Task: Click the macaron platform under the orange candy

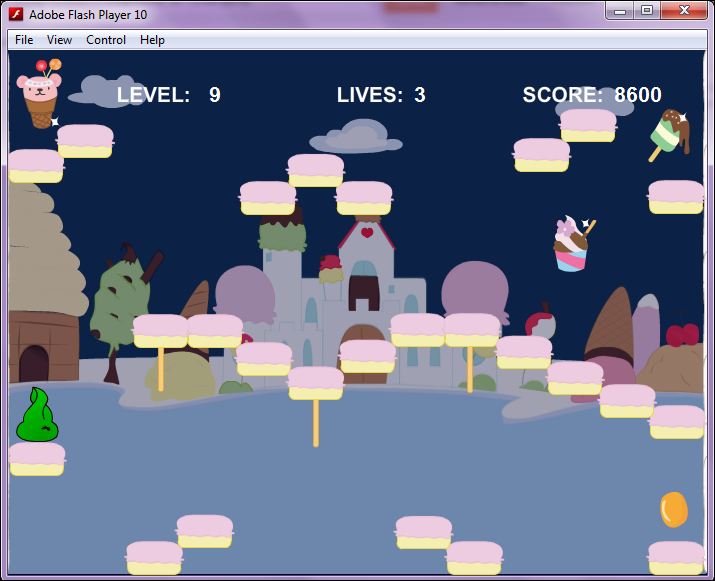Action: point(676,558)
